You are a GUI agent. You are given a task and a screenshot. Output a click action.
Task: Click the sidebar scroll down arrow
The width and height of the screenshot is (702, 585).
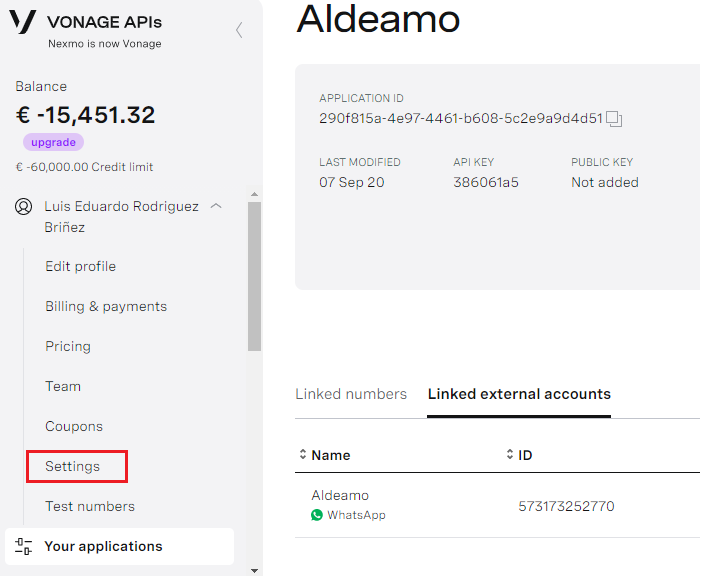coord(254,571)
